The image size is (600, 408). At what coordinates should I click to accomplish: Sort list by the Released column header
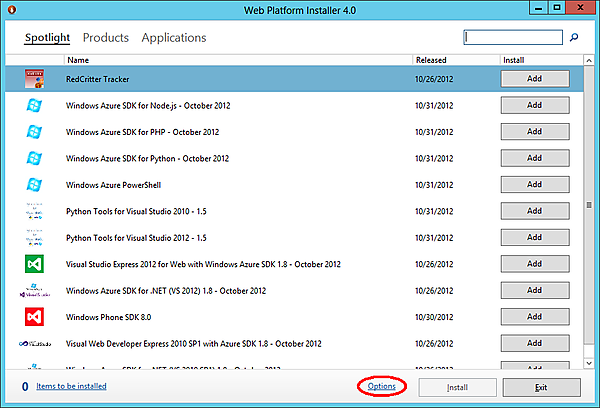pyautogui.click(x=431, y=60)
